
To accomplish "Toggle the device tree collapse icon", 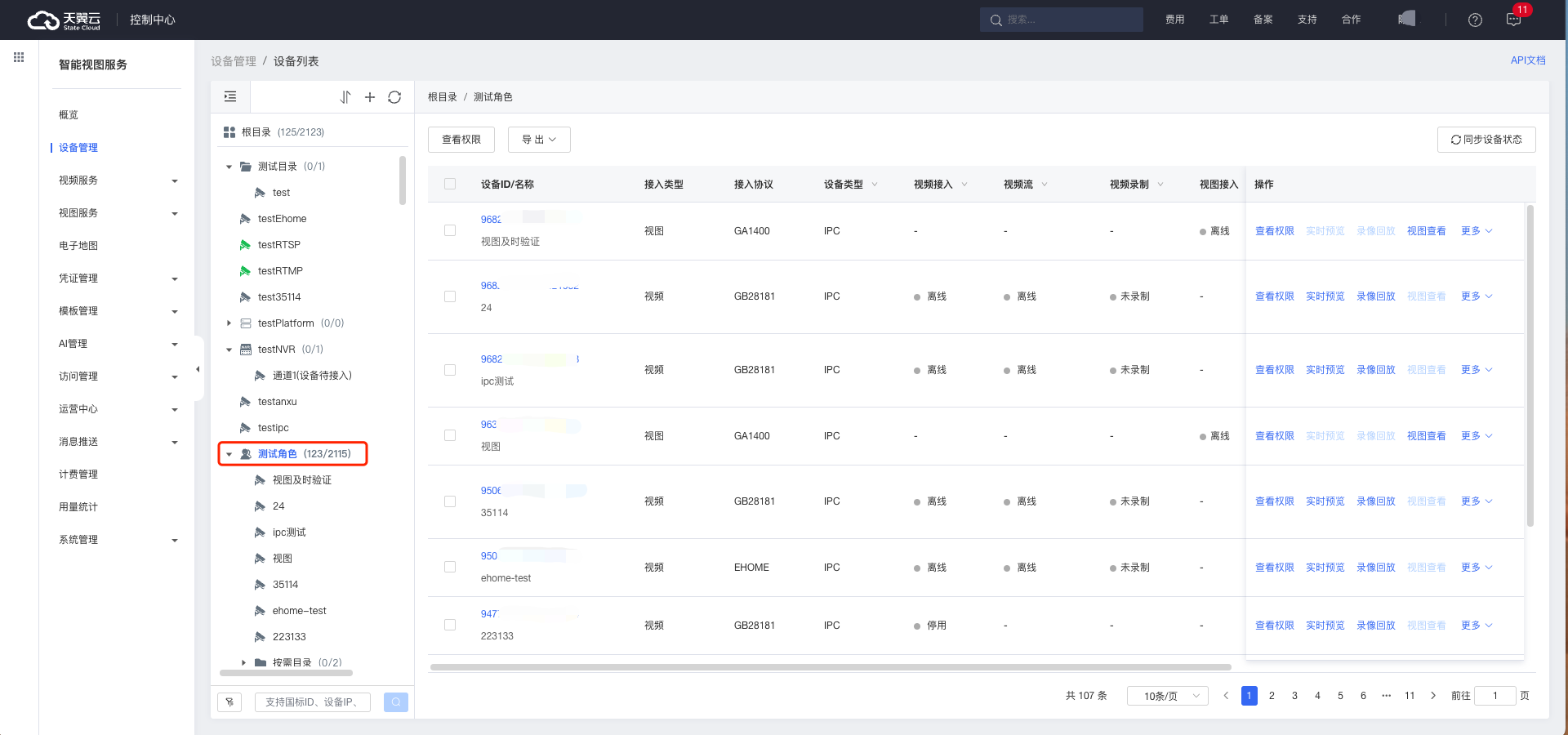I will coord(230,96).
